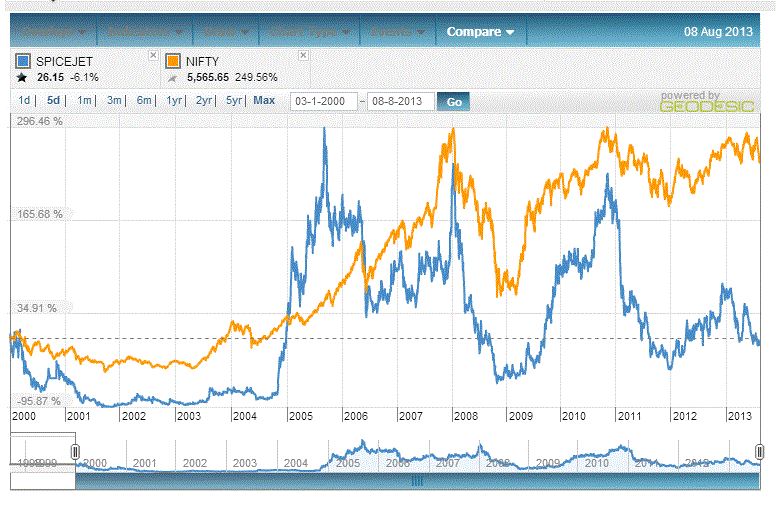Click the 2013 label on main x-axis
This screenshot has width=776, height=508.
[x=740, y=416]
